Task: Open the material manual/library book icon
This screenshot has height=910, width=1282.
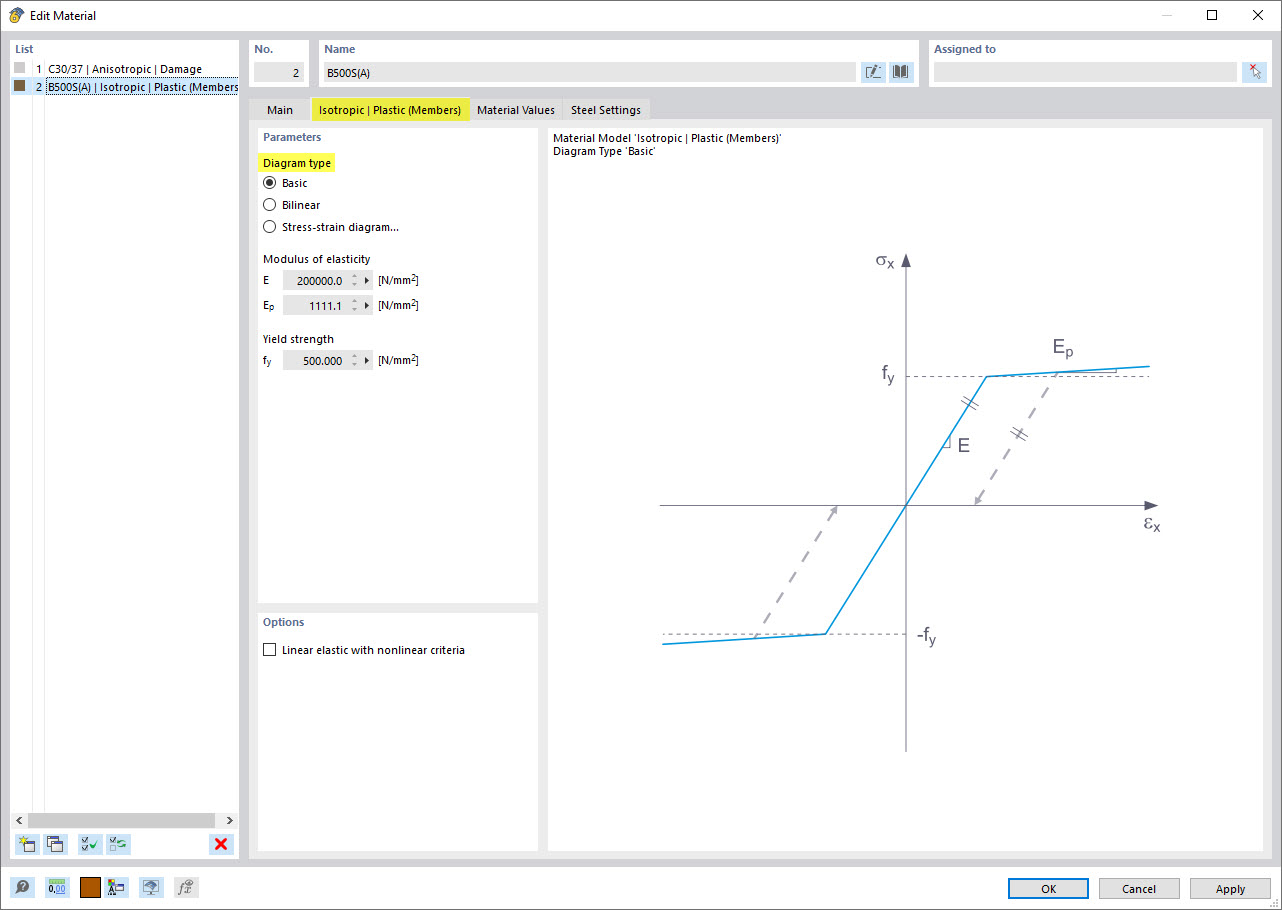Action: pyautogui.click(x=901, y=71)
